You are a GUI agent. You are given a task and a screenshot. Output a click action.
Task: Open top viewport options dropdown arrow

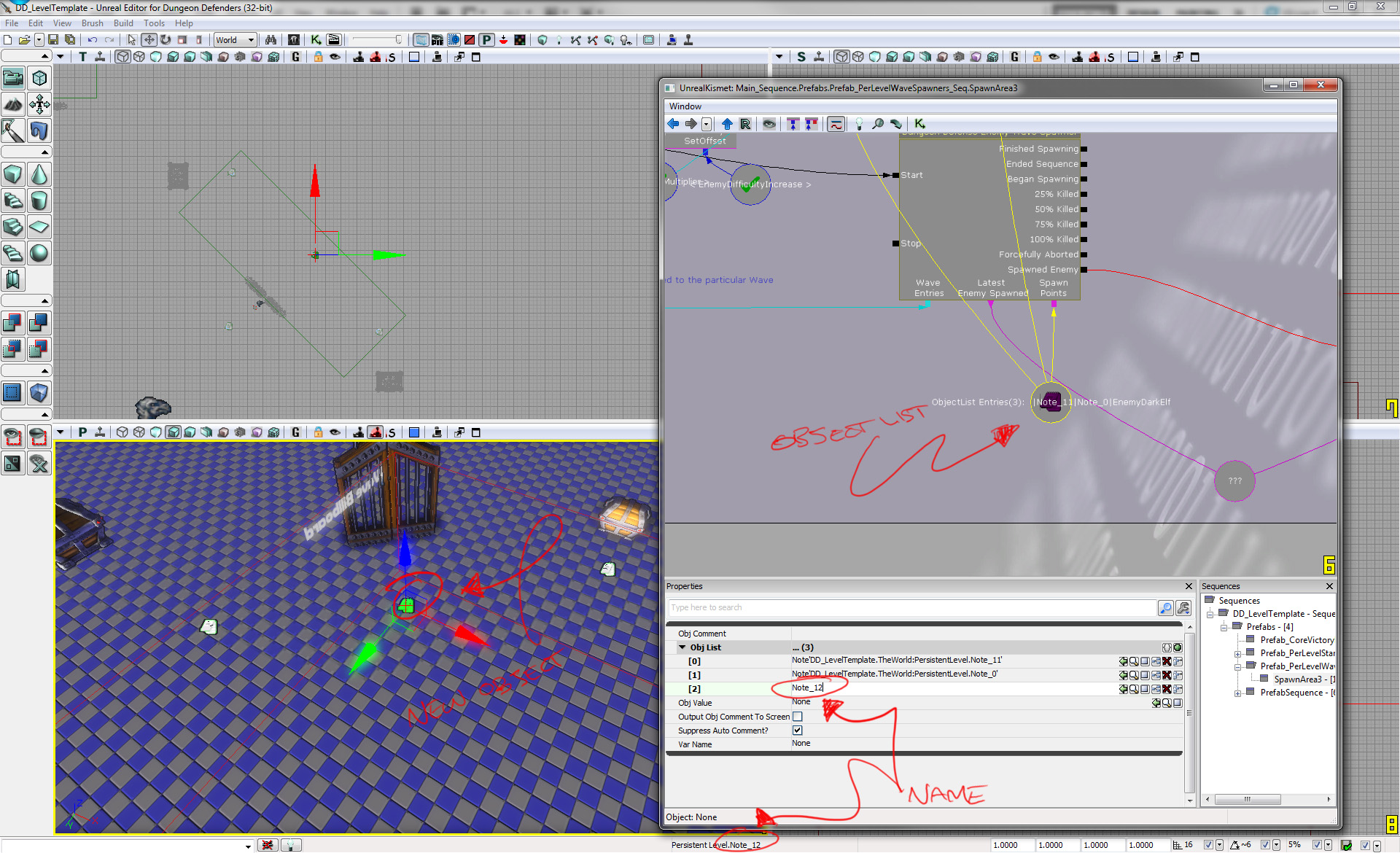point(61,57)
